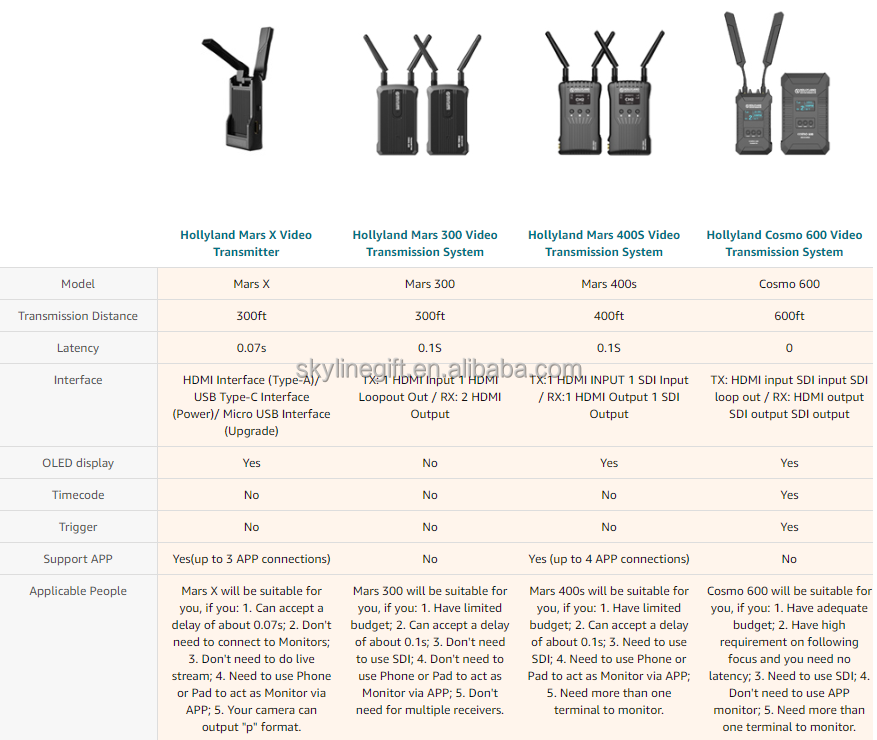Select the 0.07s latency value

(251, 348)
